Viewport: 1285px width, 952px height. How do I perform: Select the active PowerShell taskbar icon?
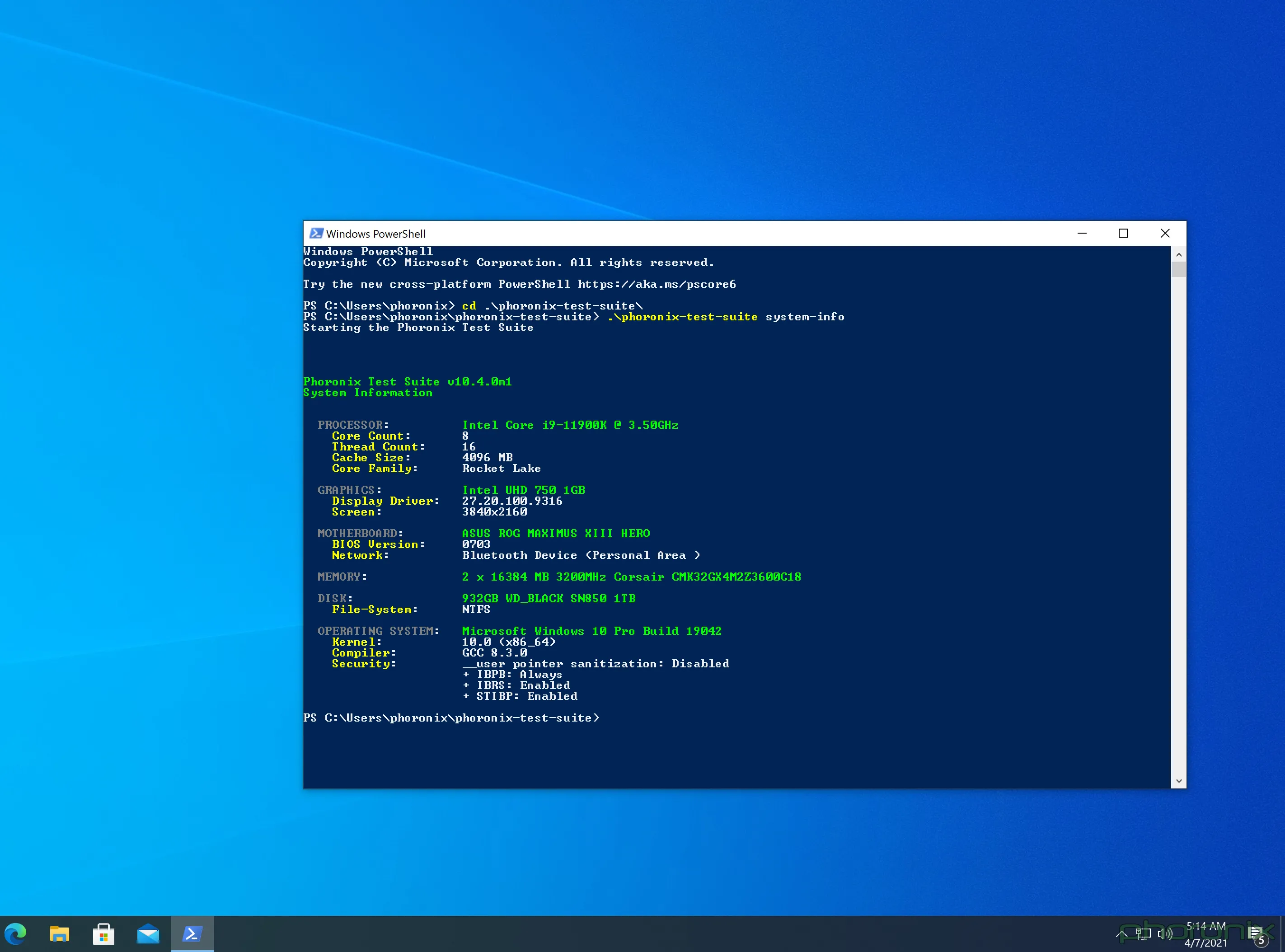[192, 933]
